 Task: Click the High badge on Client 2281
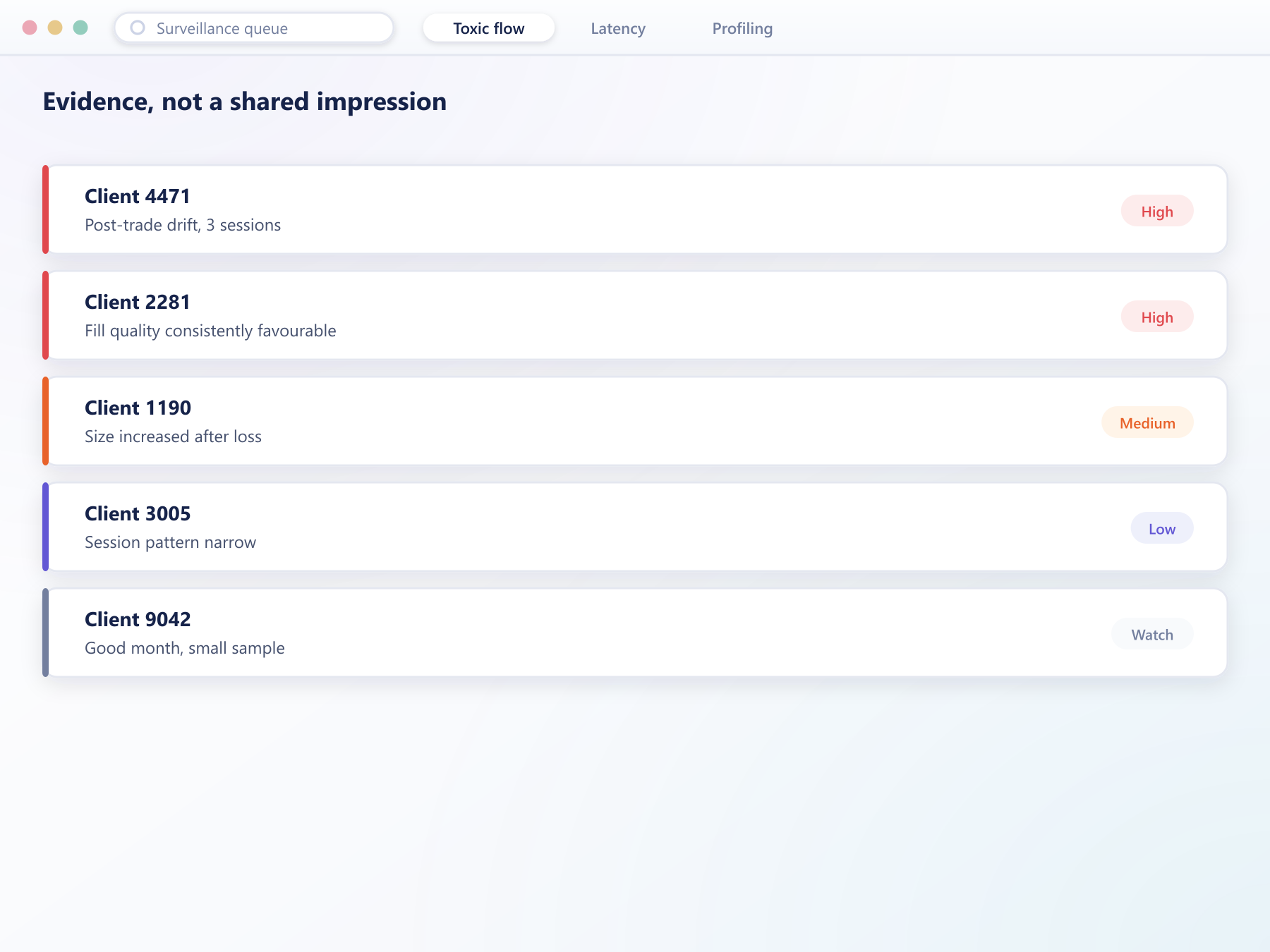(x=1157, y=317)
